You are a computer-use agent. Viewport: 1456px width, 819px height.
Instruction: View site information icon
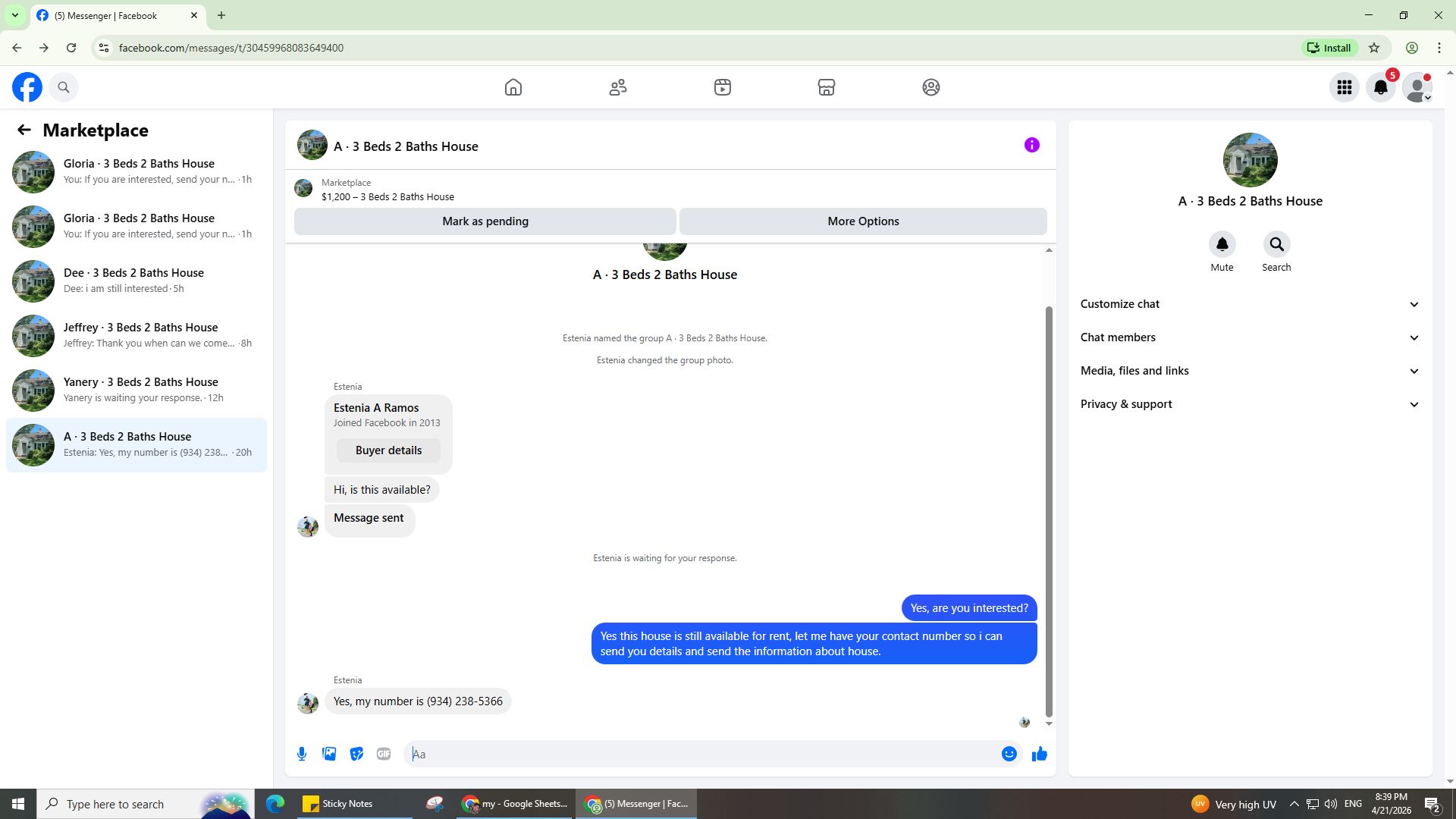(104, 48)
